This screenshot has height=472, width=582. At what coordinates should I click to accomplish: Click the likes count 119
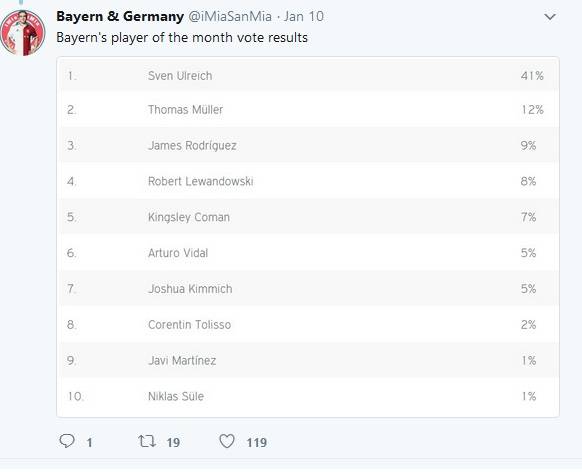[x=257, y=442]
